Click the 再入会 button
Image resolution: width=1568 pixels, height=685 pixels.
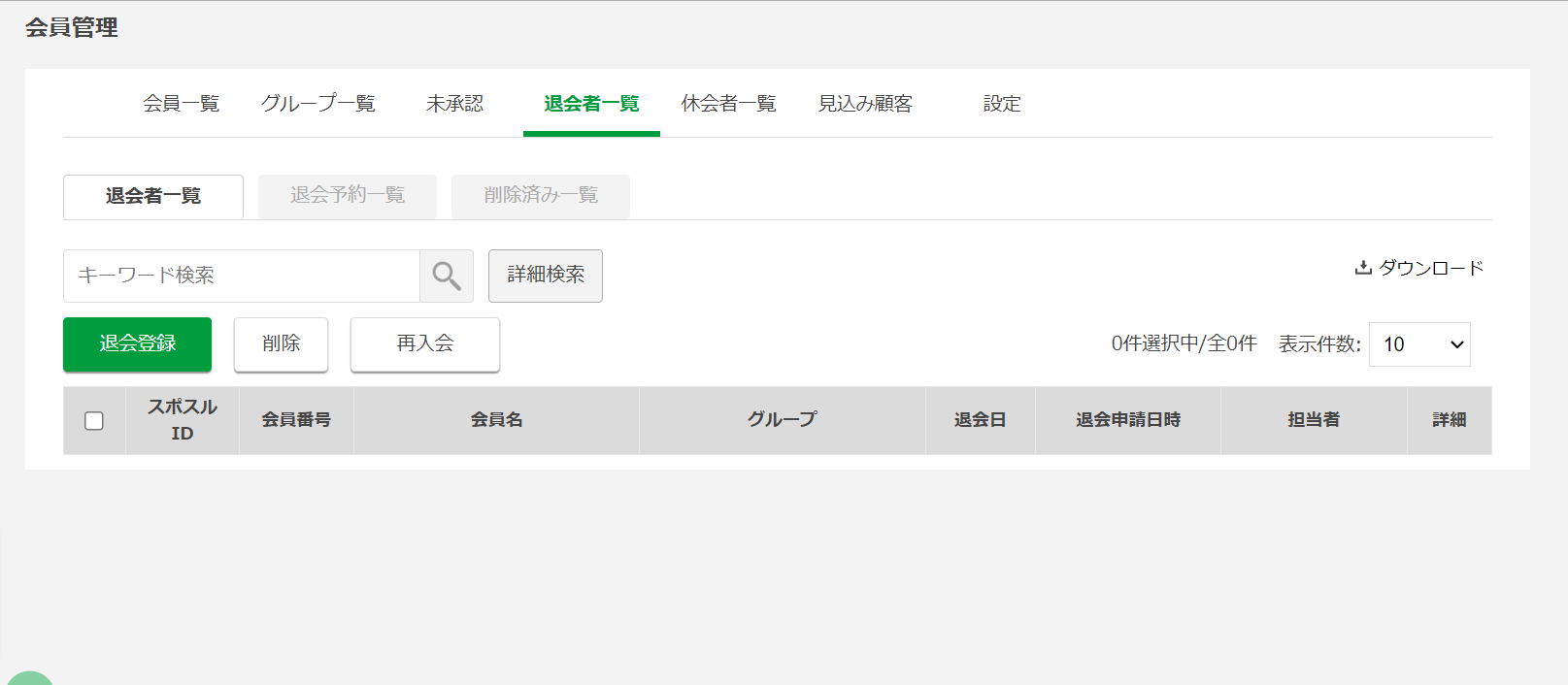tap(425, 344)
